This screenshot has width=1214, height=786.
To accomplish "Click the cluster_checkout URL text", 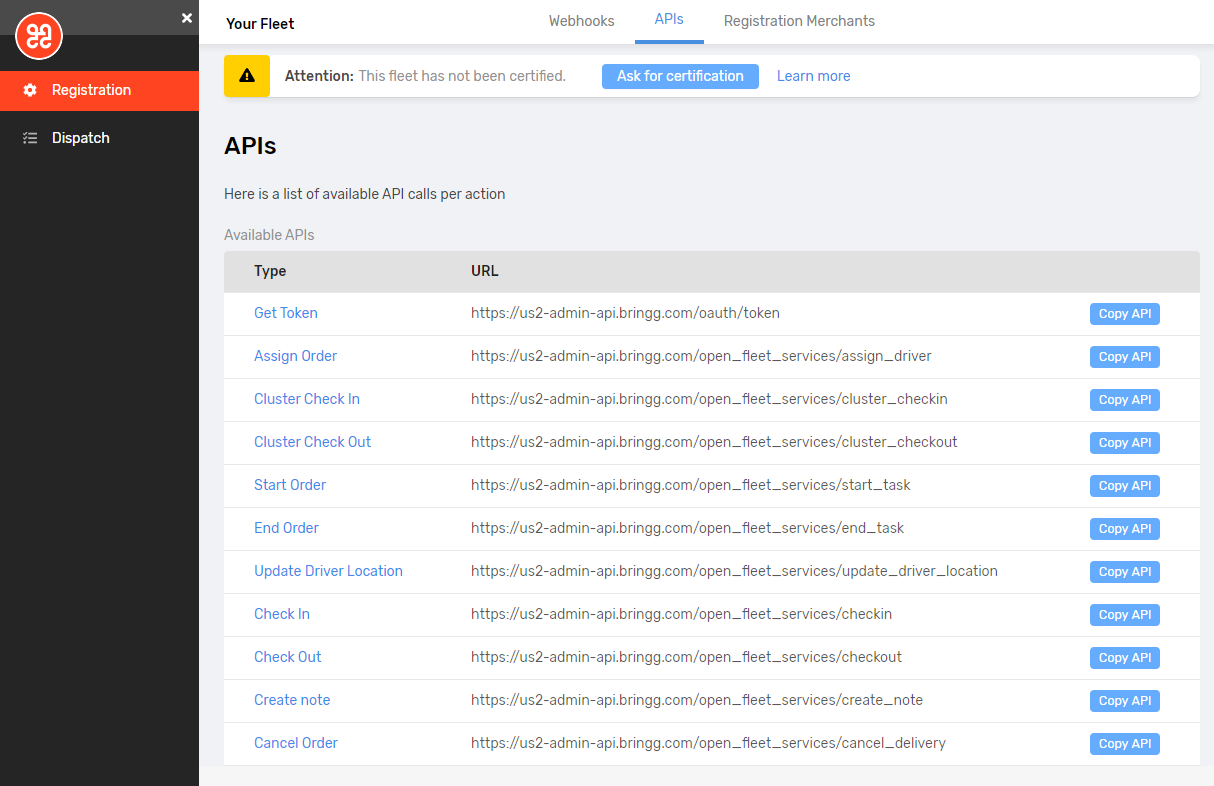I will 714,442.
